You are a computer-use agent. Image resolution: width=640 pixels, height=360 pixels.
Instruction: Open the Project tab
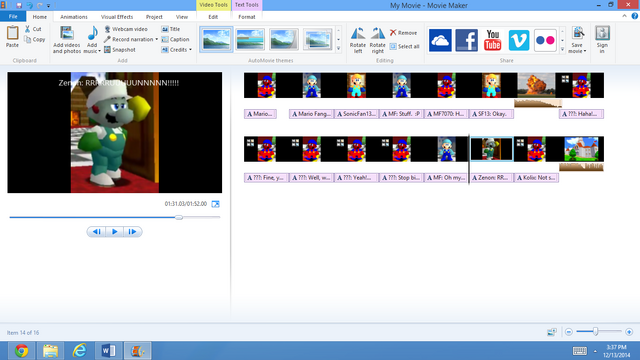tap(154, 17)
